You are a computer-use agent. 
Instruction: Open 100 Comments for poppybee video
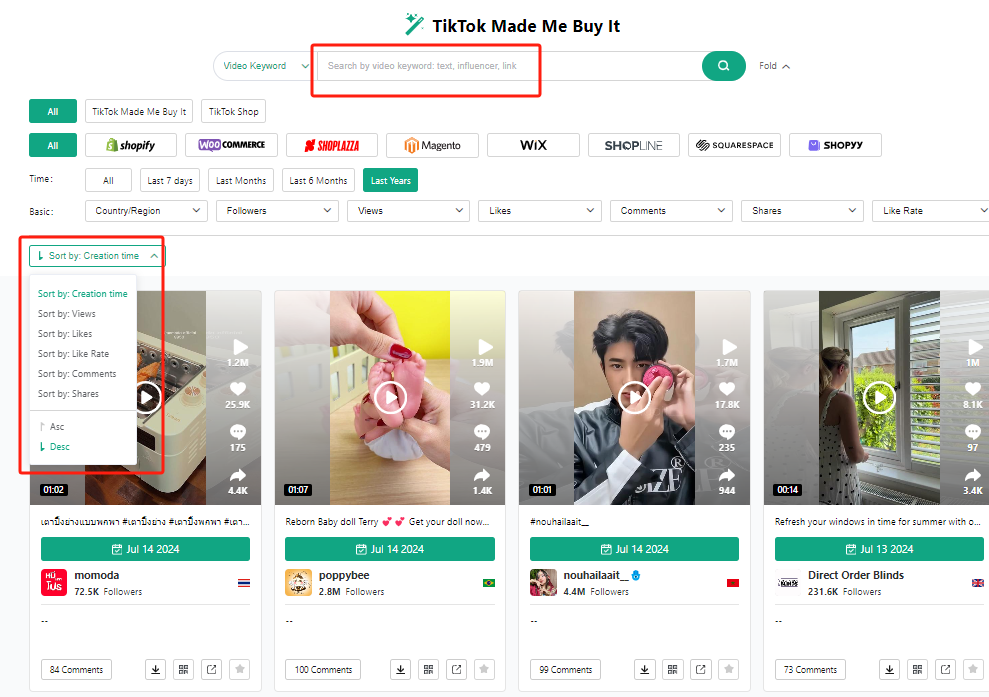[x=323, y=669]
